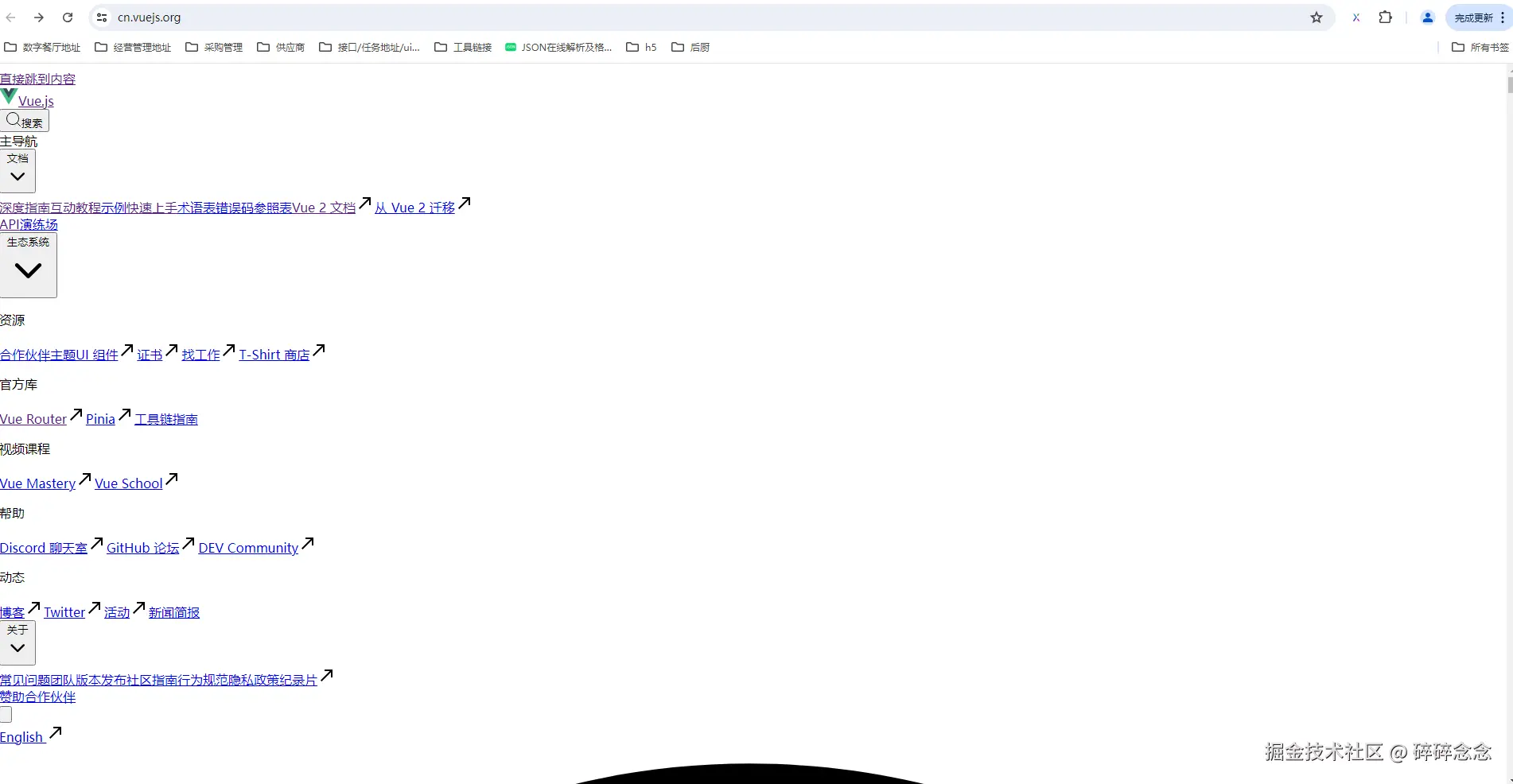Open the Vue Router link

coord(33,419)
